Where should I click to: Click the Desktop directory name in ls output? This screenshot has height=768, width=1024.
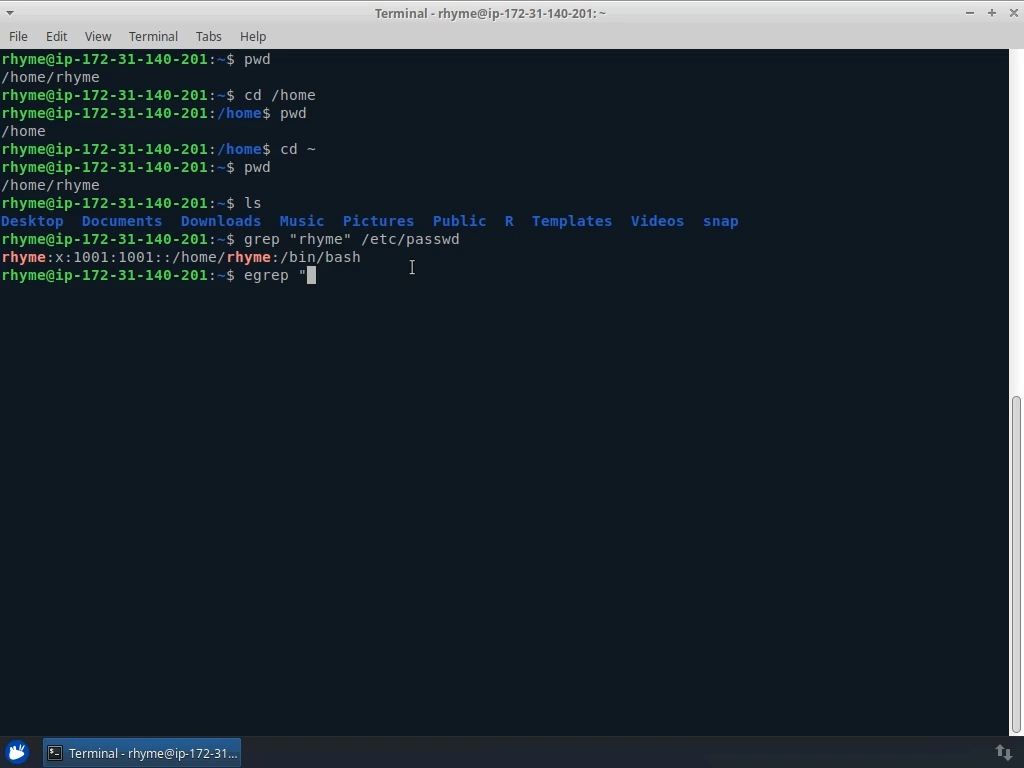(32, 221)
